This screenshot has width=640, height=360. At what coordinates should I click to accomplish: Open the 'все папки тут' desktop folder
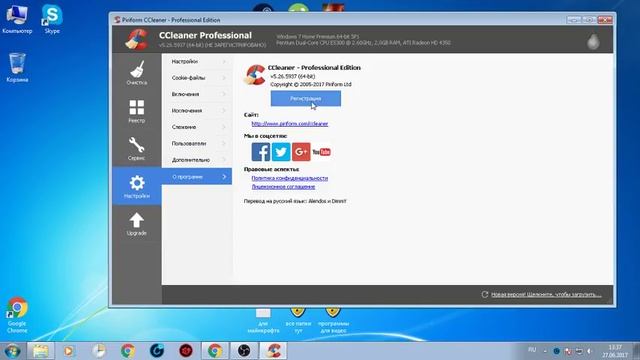pyautogui.click(x=298, y=321)
